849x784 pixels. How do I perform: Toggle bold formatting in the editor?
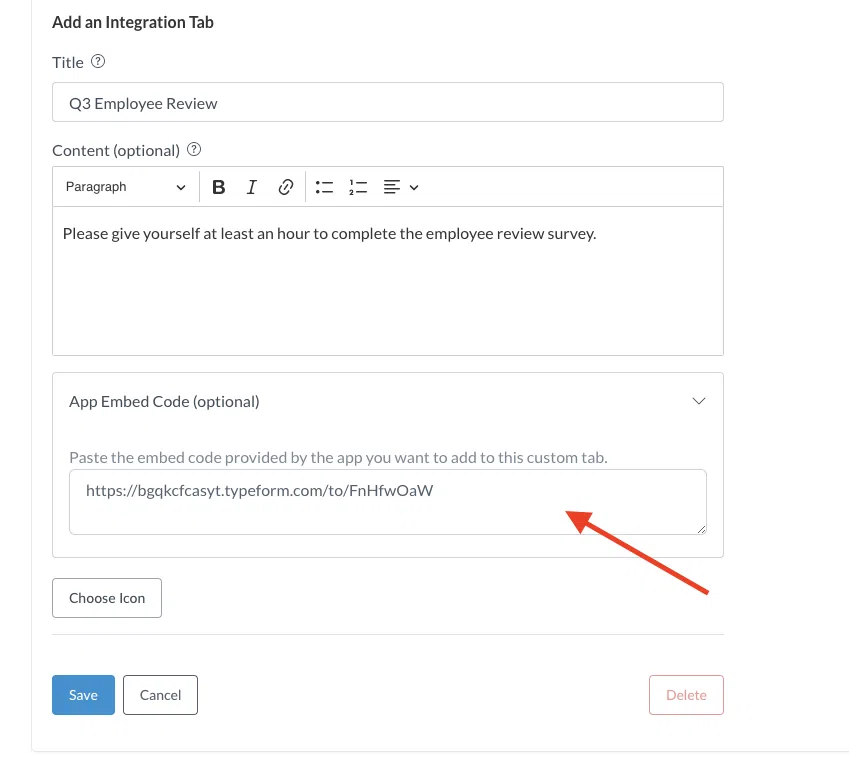pyautogui.click(x=219, y=187)
